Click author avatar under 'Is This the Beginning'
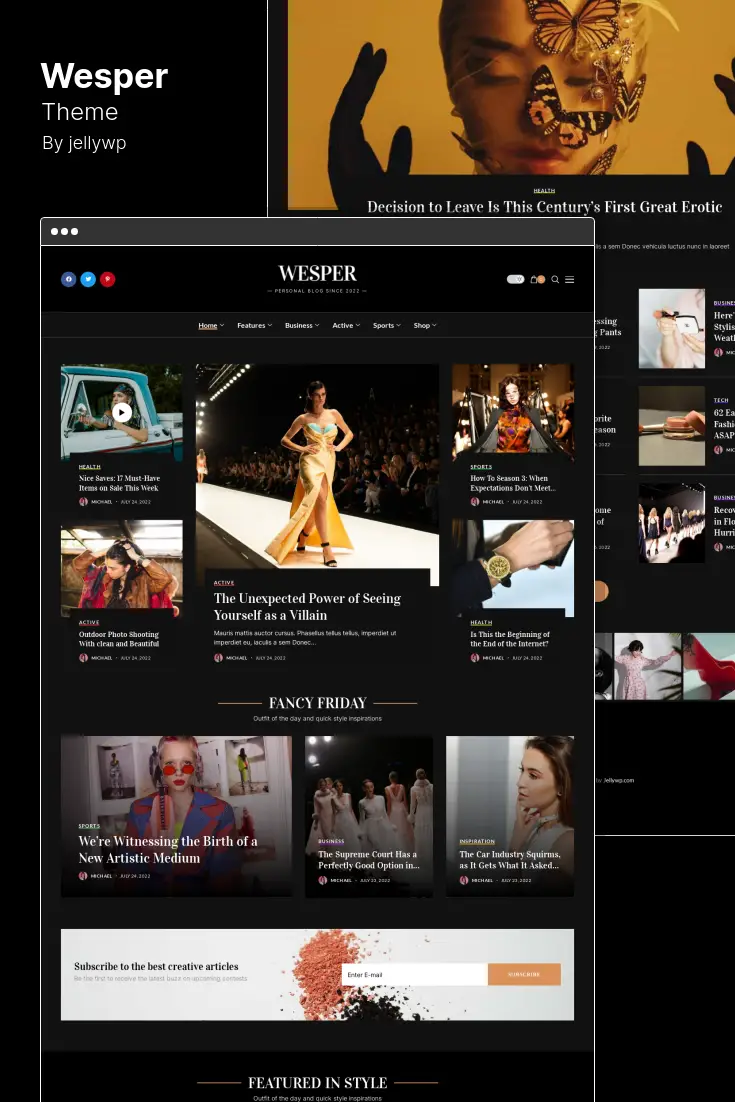Image resolution: width=735 pixels, height=1102 pixels. coord(474,658)
